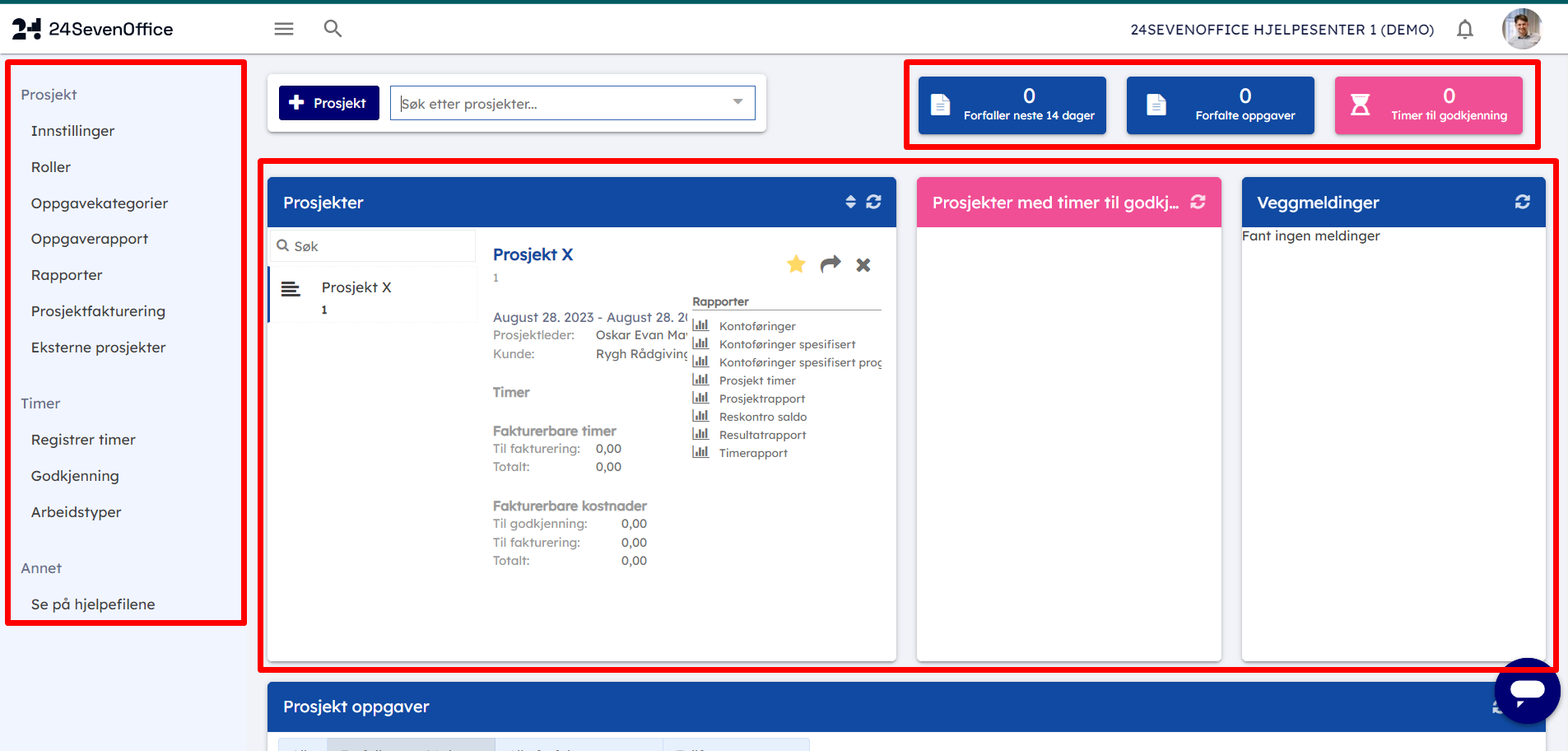
Task: Expand the project search dropdown arrow
Action: [x=737, y=102]
